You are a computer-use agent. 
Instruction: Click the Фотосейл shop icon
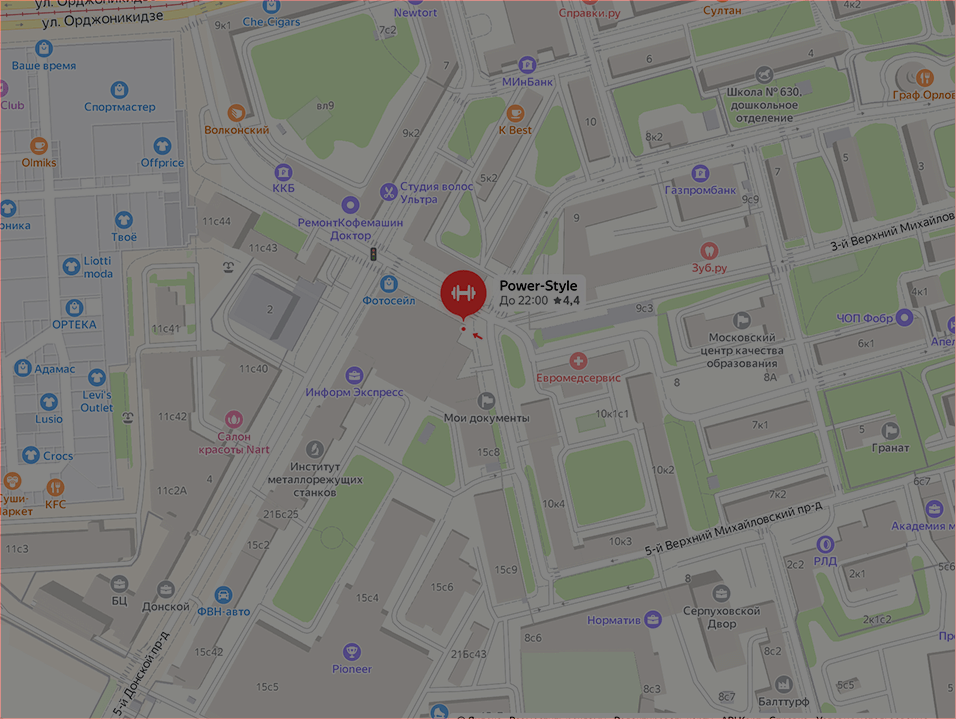pyautogui.click(x=389, y=284)
